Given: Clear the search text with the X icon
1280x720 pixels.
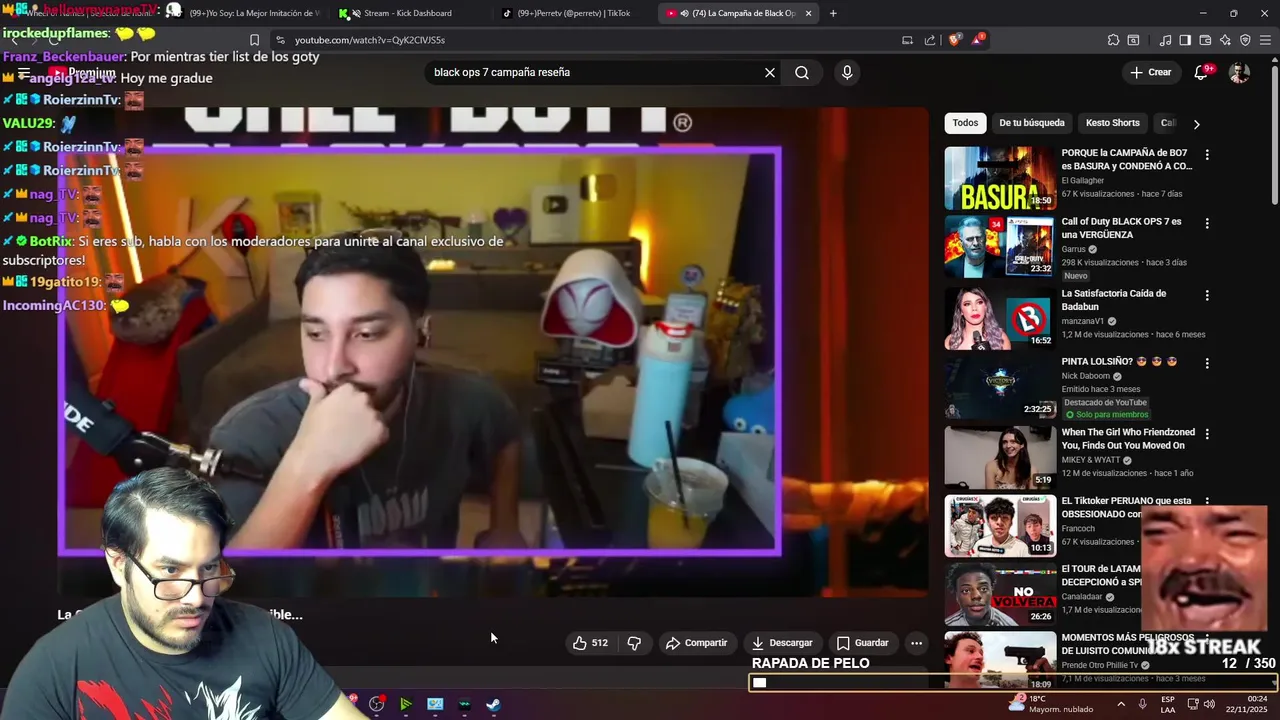Looking at the screenshot, I should click(770, 72).
